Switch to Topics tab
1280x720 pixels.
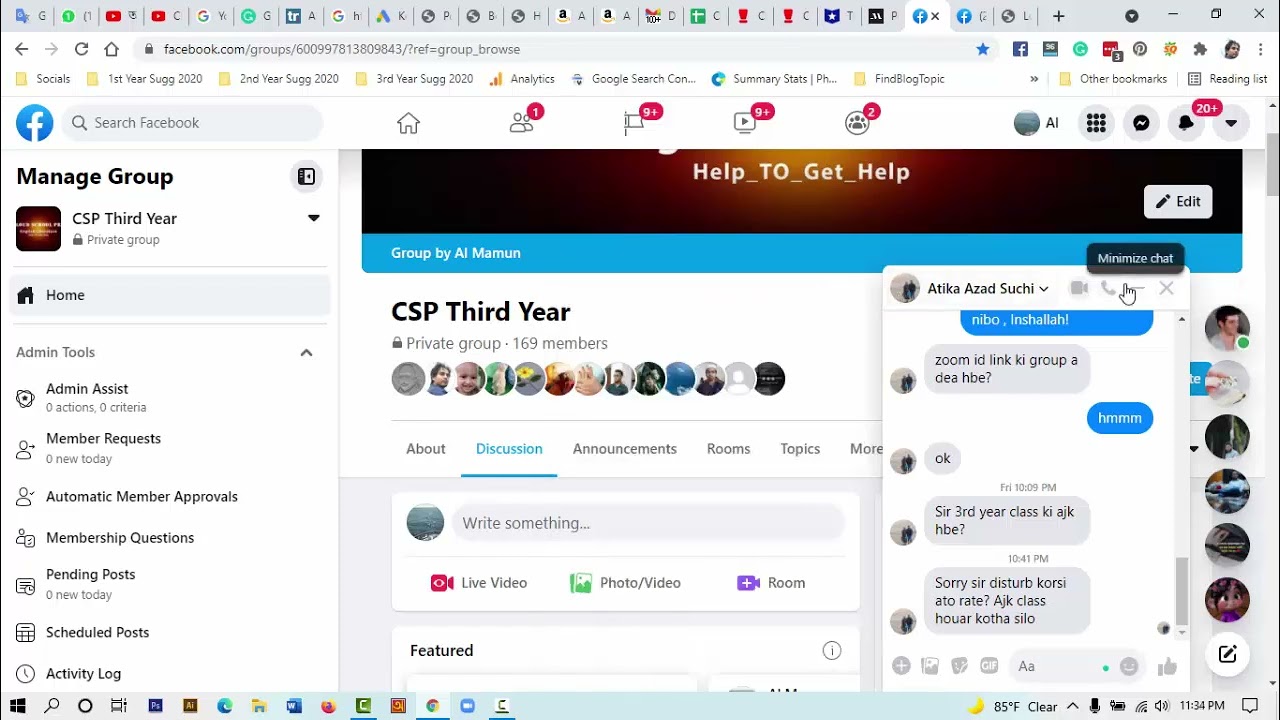[800, 449]
